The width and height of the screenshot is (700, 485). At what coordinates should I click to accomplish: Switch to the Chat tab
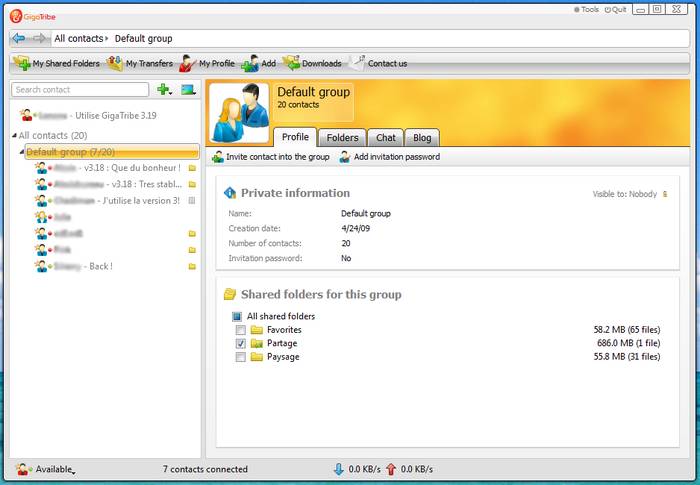point(386,138)
